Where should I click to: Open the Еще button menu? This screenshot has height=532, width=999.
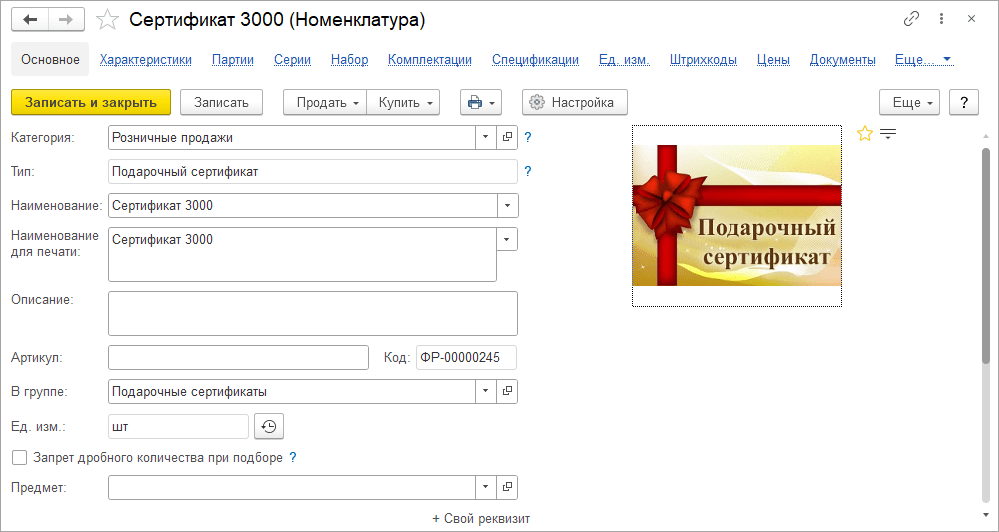click(909, 102)
